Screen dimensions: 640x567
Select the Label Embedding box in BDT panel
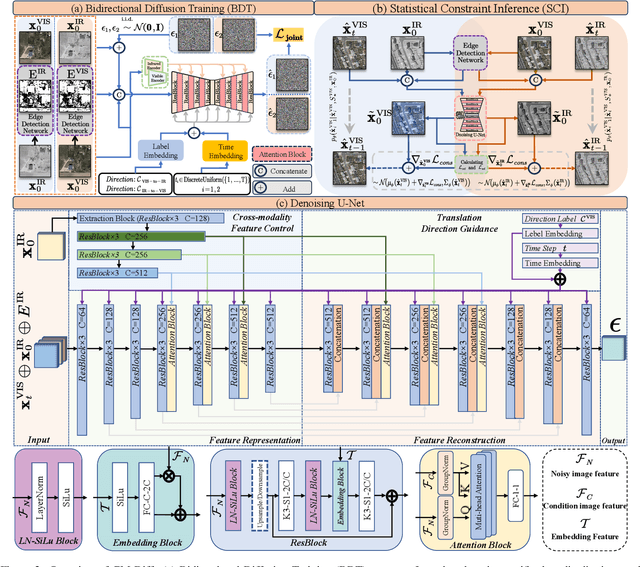[164, 153]
